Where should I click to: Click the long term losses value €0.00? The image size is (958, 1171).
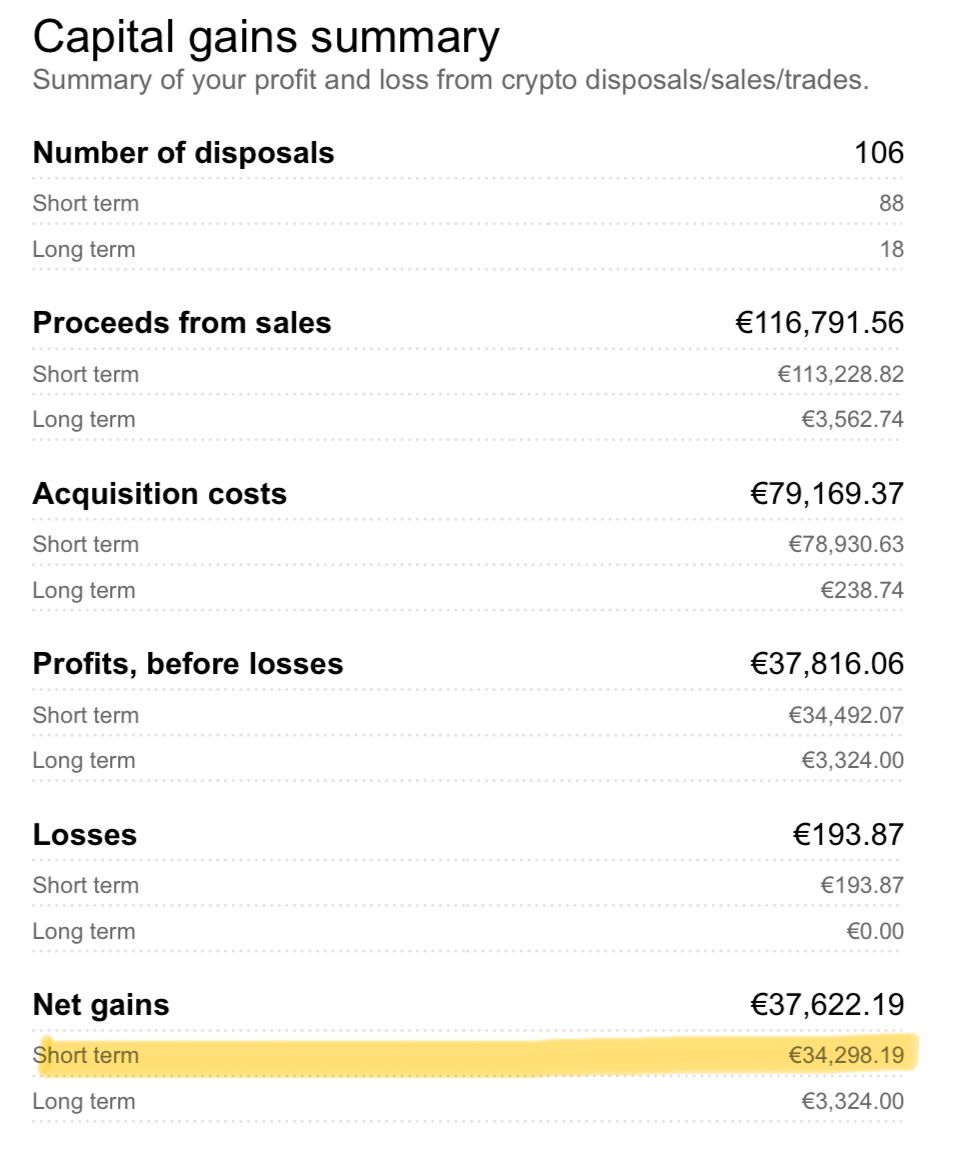click(x=875, y=931)
